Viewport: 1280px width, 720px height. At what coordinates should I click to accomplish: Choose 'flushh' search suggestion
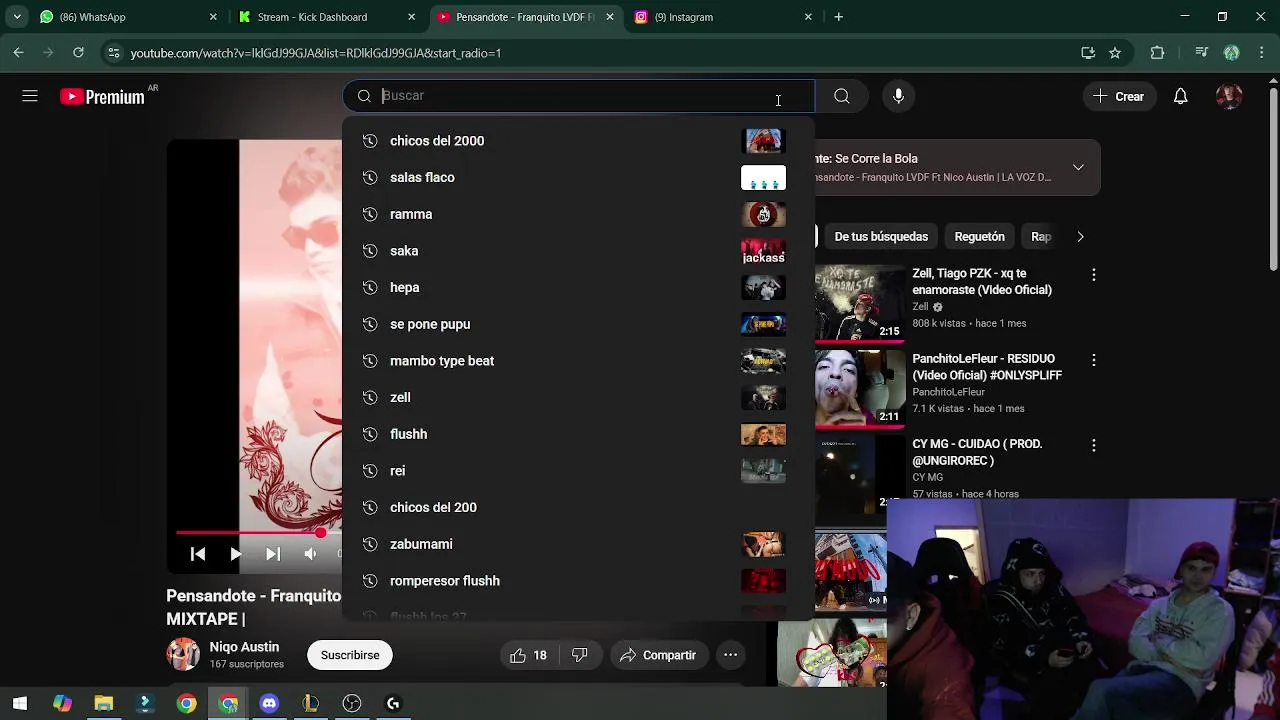tap(578, 434)
